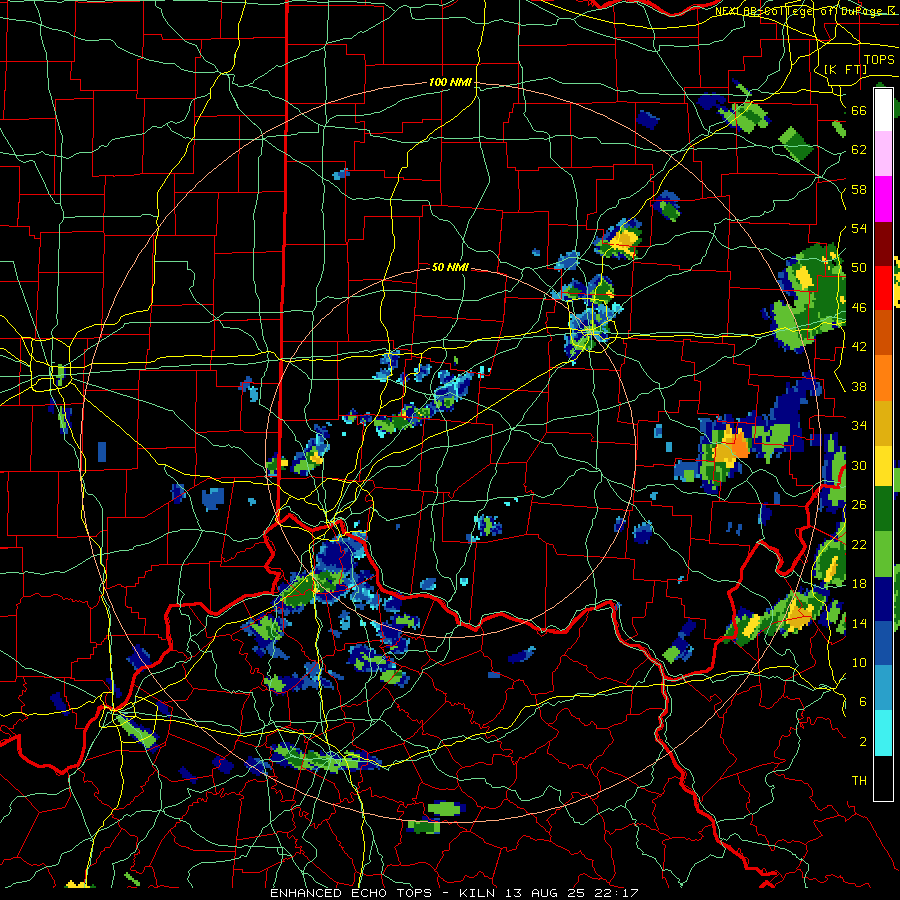Click the cyan legend swatch
Screen dimensions: 900x900
[x=883, y=733]
